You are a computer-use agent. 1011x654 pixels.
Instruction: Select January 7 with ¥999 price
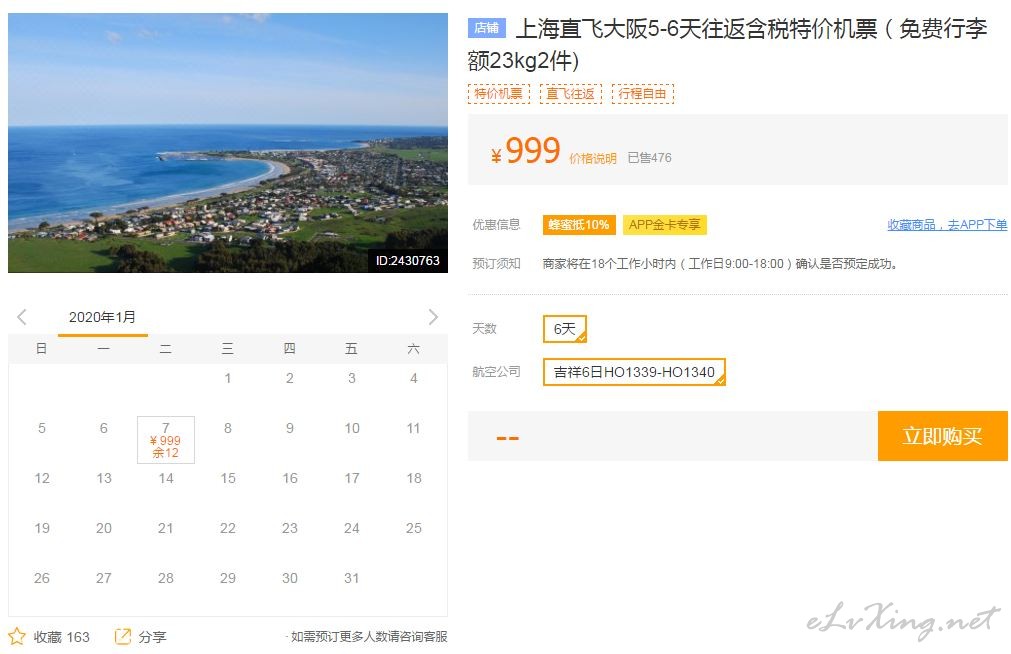coord(166,440)
